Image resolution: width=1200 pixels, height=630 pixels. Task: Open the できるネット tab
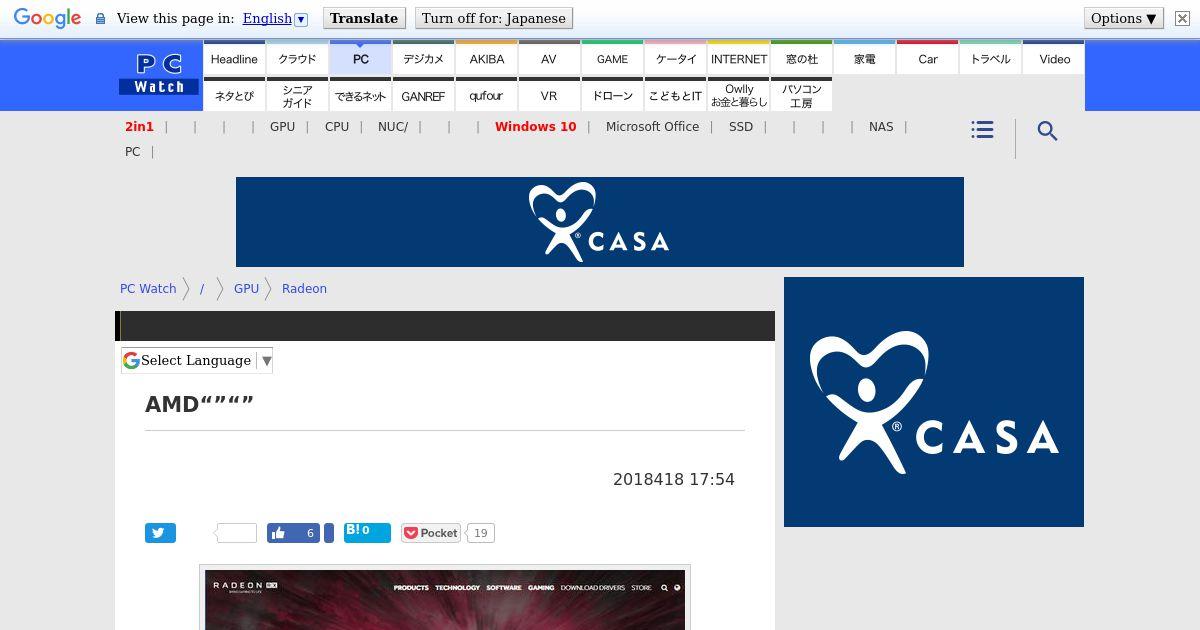point(360,96)
